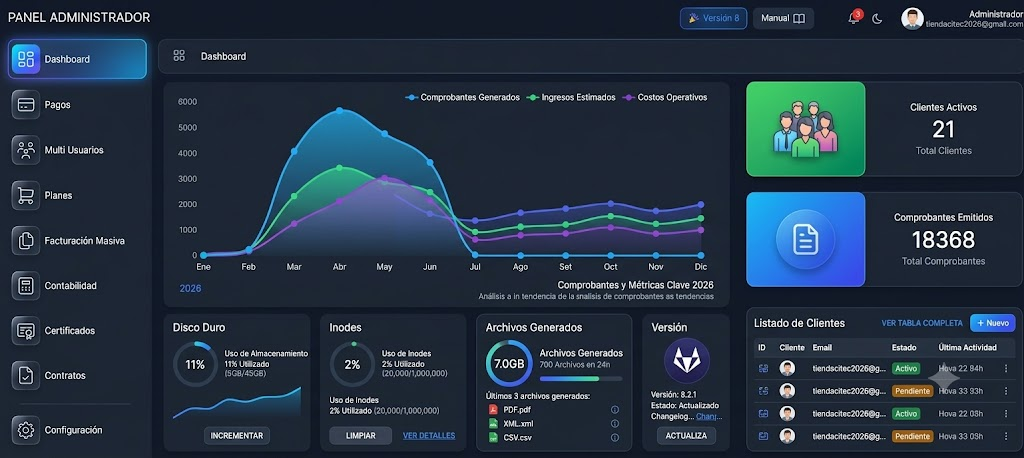
Task: Click the + Nuevo button
Action: click(993, 323)
